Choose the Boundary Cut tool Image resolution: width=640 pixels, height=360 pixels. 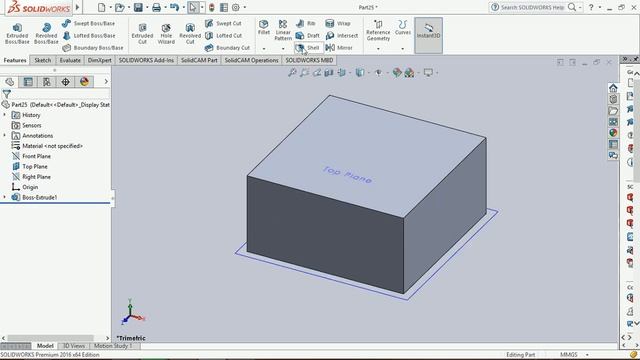pos(227,48)
